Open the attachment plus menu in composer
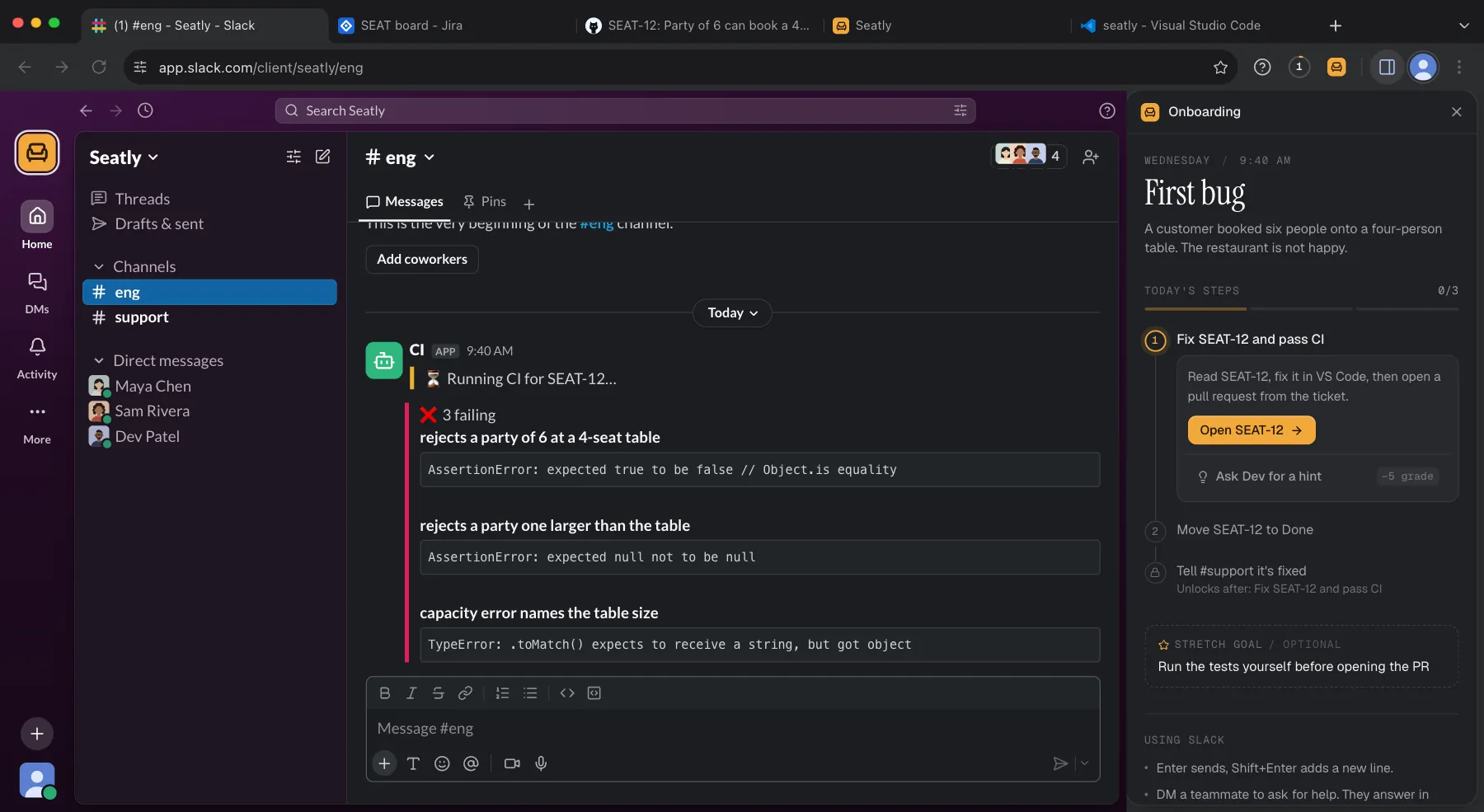This screenshot has width=1484, height=812. [x=384, y=763]
